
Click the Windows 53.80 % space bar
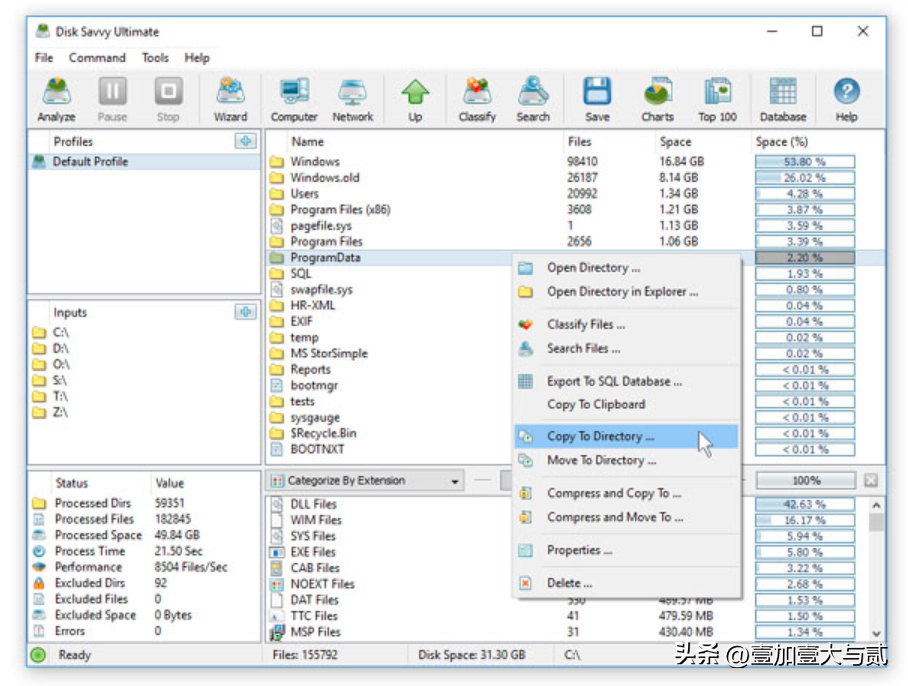pos(805,162)
